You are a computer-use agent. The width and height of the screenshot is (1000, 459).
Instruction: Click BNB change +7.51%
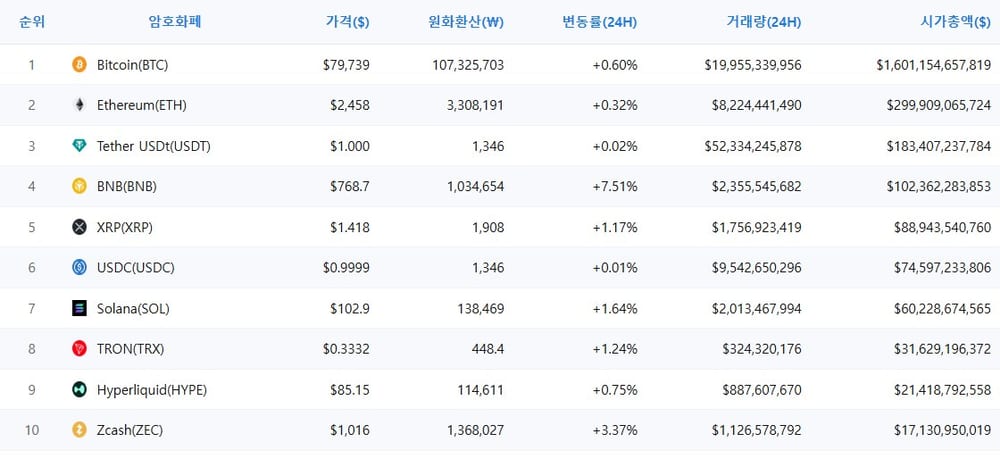(615, 186)
